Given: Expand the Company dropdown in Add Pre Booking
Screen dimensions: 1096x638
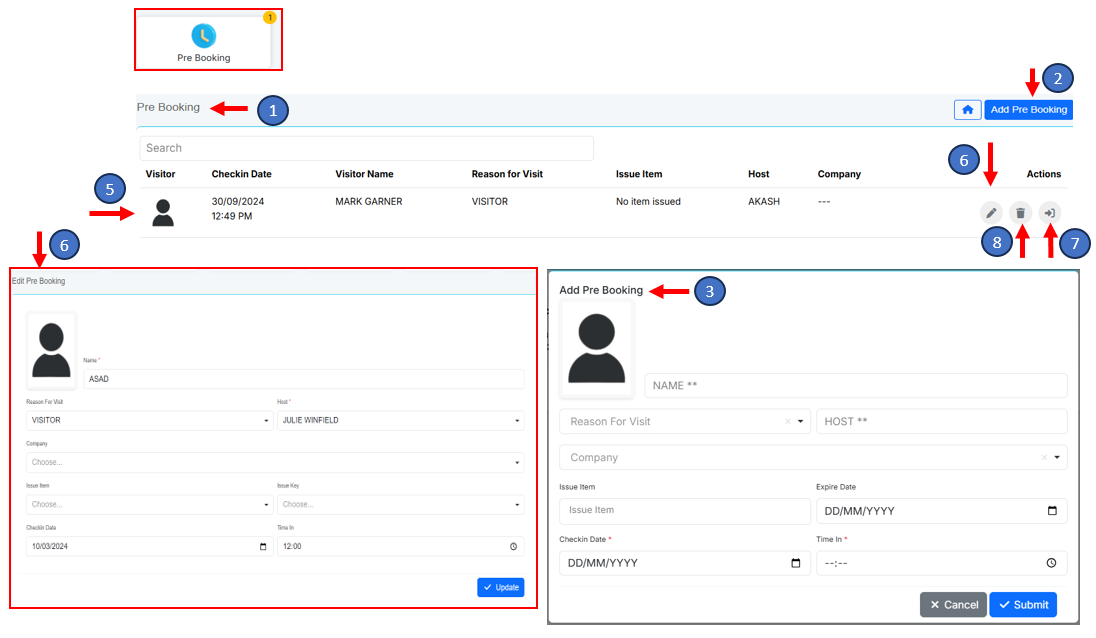Looking at the screenshot, I should coord(1058,458).
